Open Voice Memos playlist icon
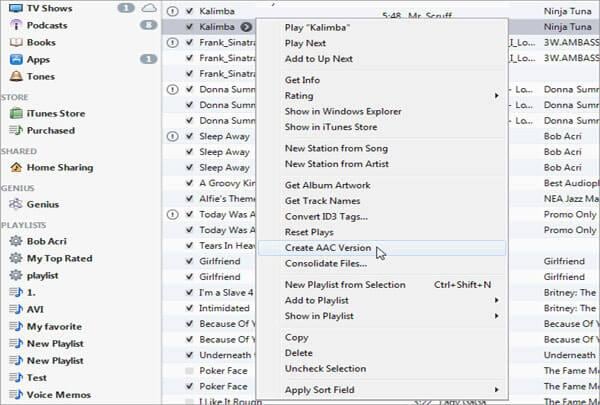 (x=16, y=395)
